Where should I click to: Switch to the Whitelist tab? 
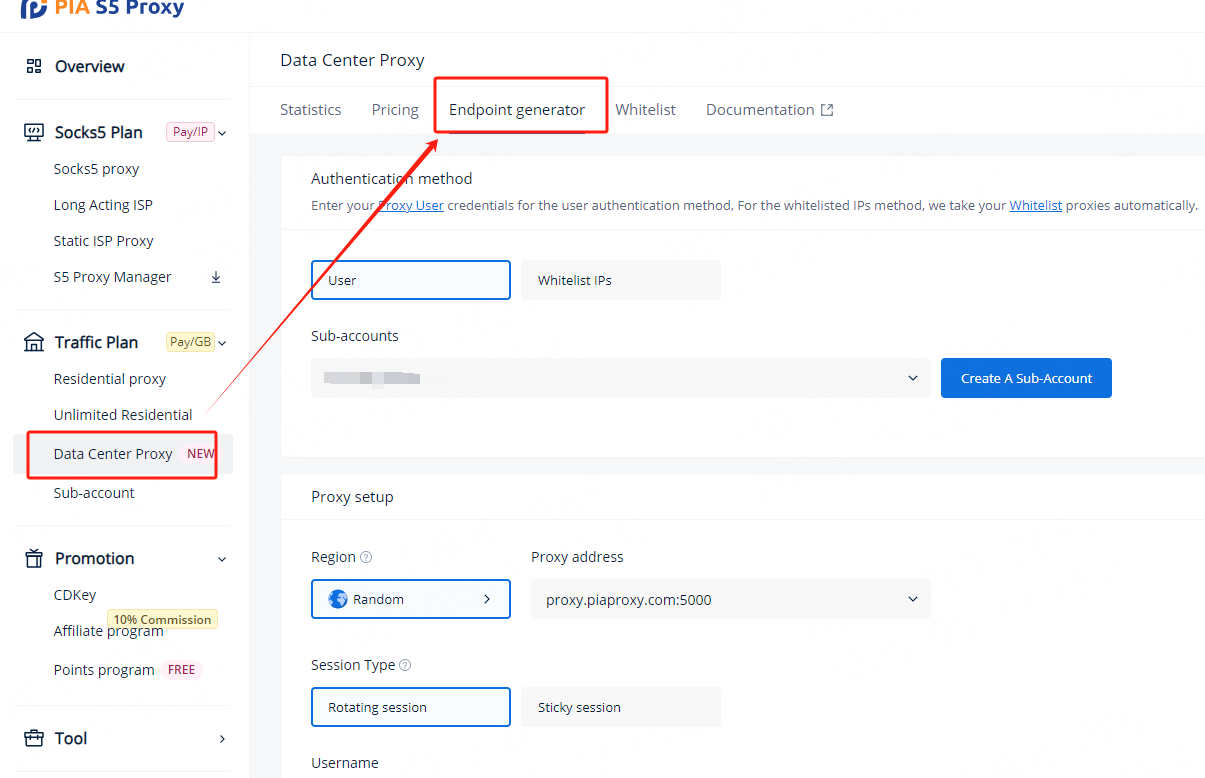click(x=645, y=110)
